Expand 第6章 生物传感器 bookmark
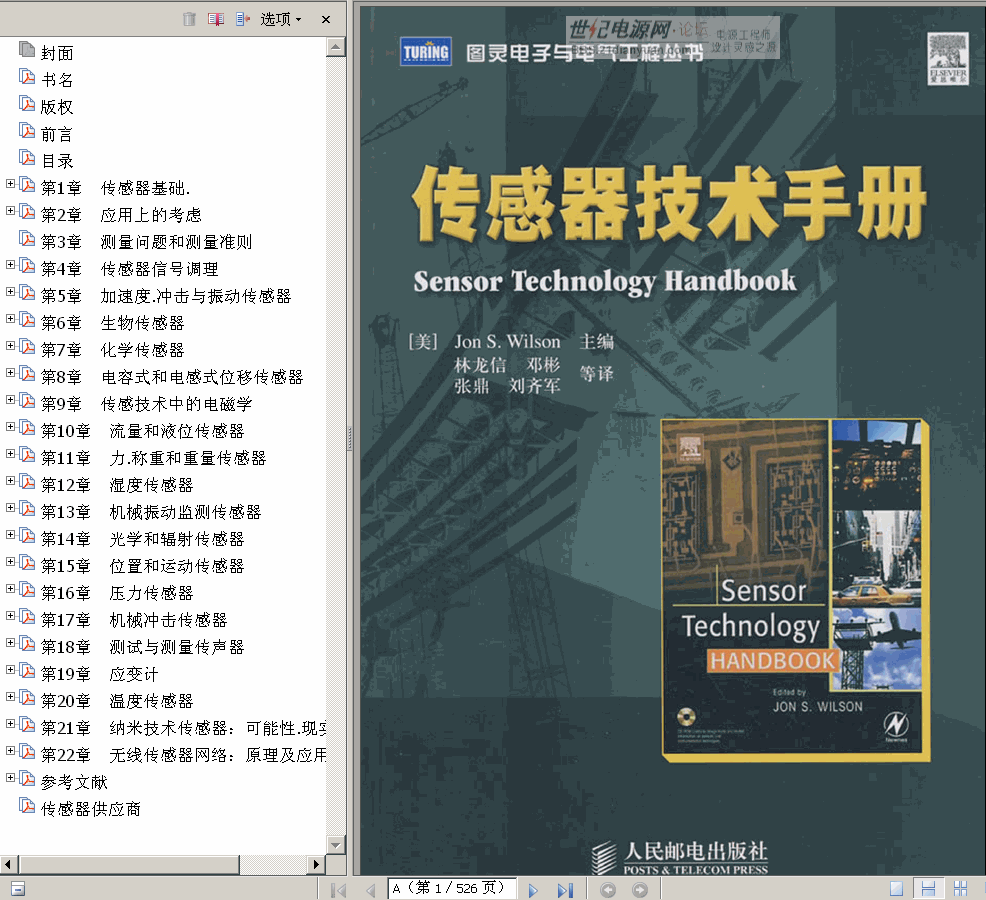This screenshot has width=986, height=900. pos(10,319)
